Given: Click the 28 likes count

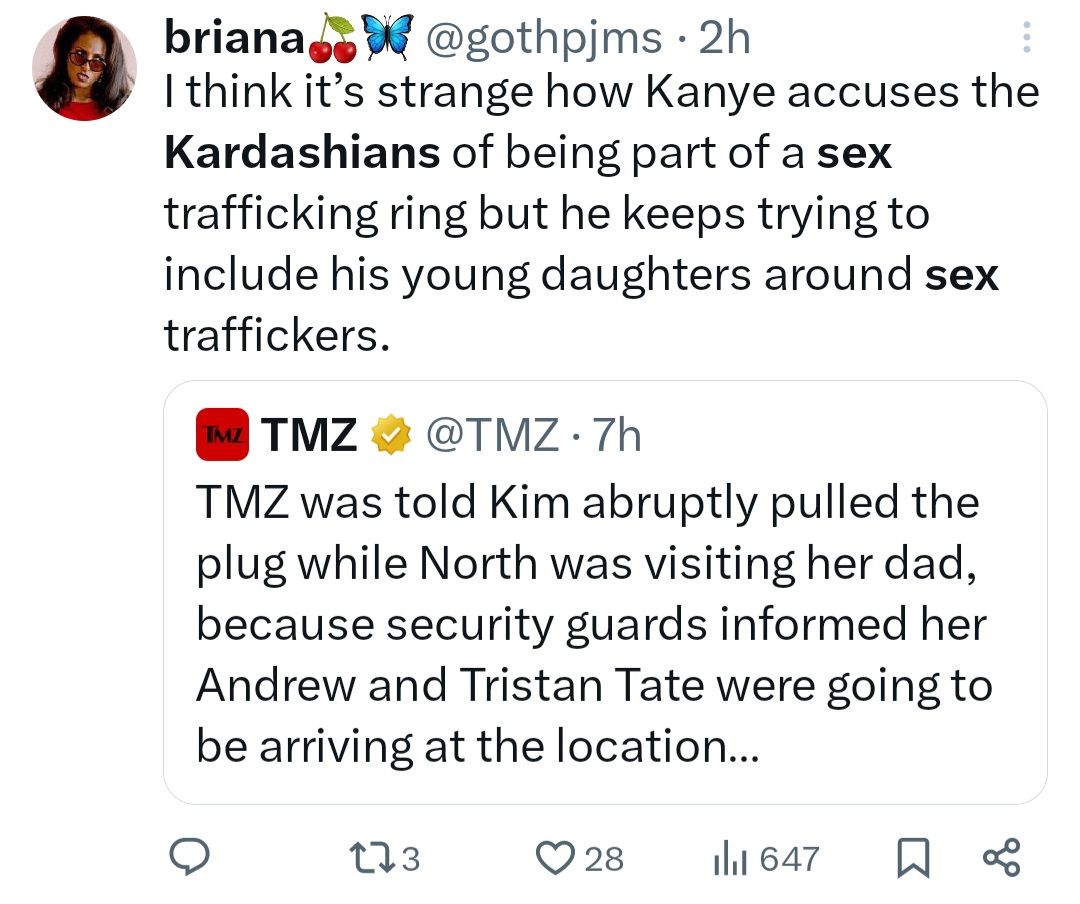Looking at the screenshot, I should (x=603, y=858).
